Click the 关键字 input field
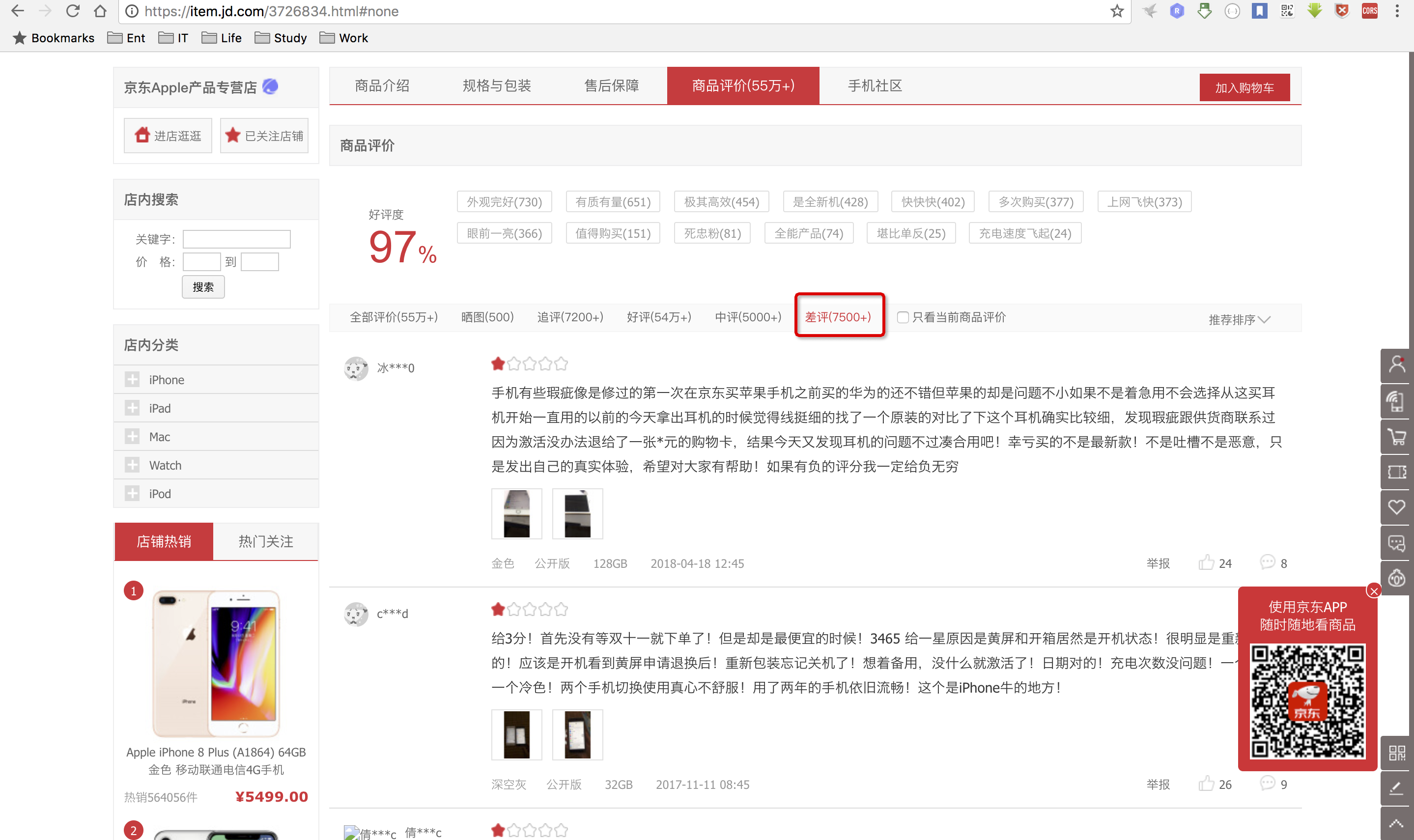Viewport: 1414px width, 840px height. pos(237,239)
